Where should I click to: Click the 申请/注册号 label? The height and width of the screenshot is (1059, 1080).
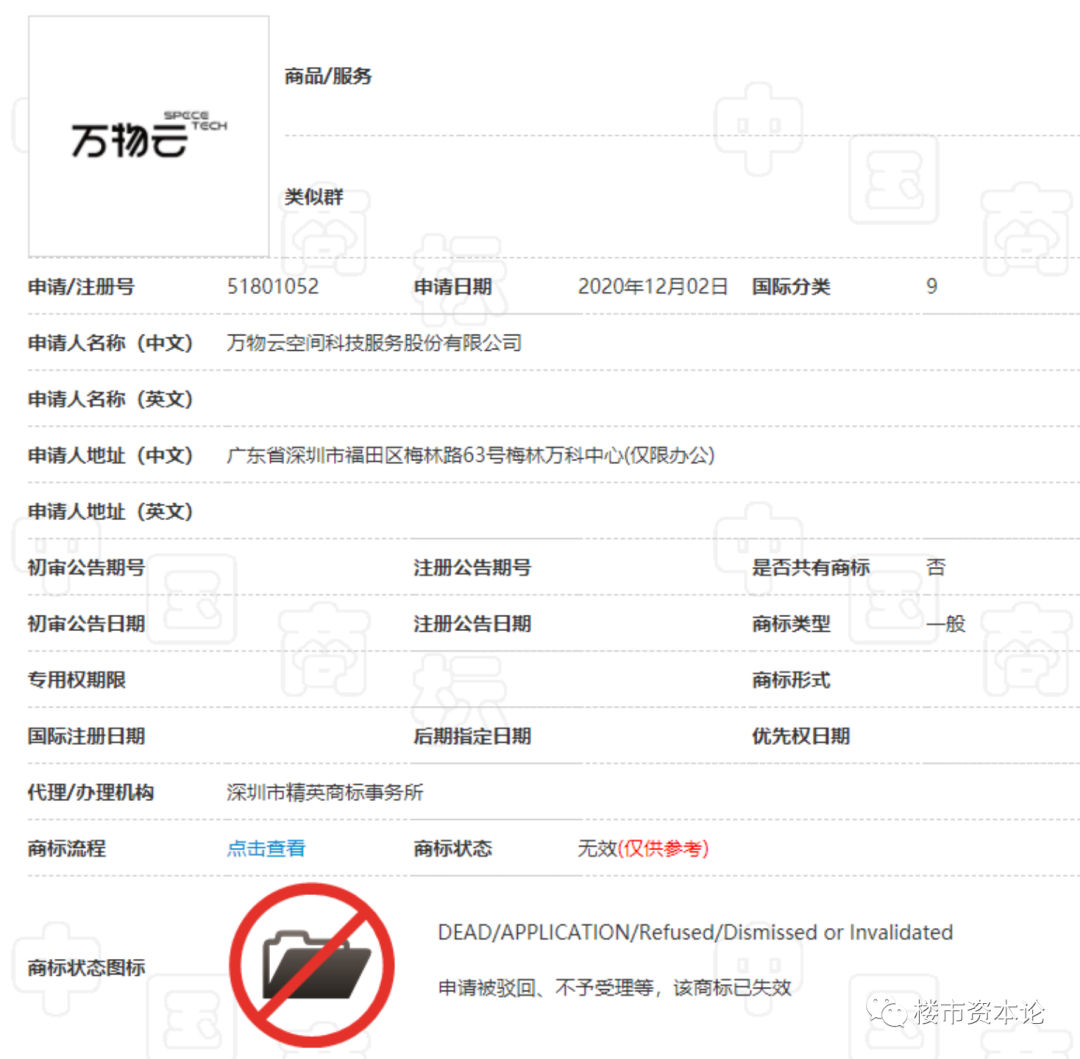(x=81, y=286)
